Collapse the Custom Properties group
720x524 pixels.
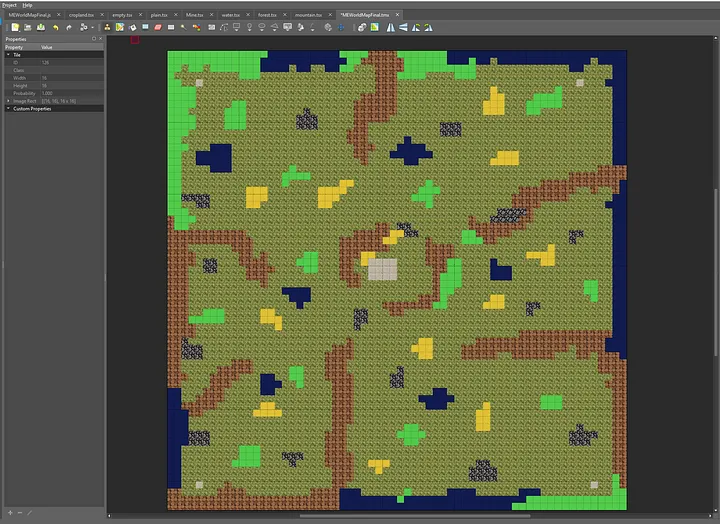(8, 108)
